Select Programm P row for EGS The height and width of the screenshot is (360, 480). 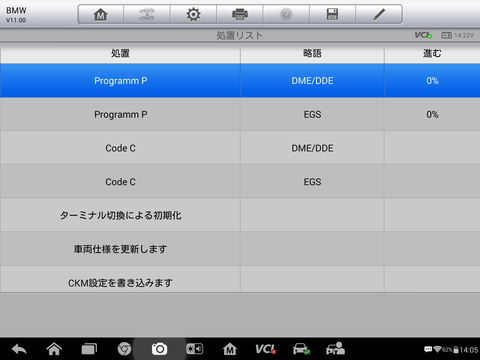click(x=240, y=114)
